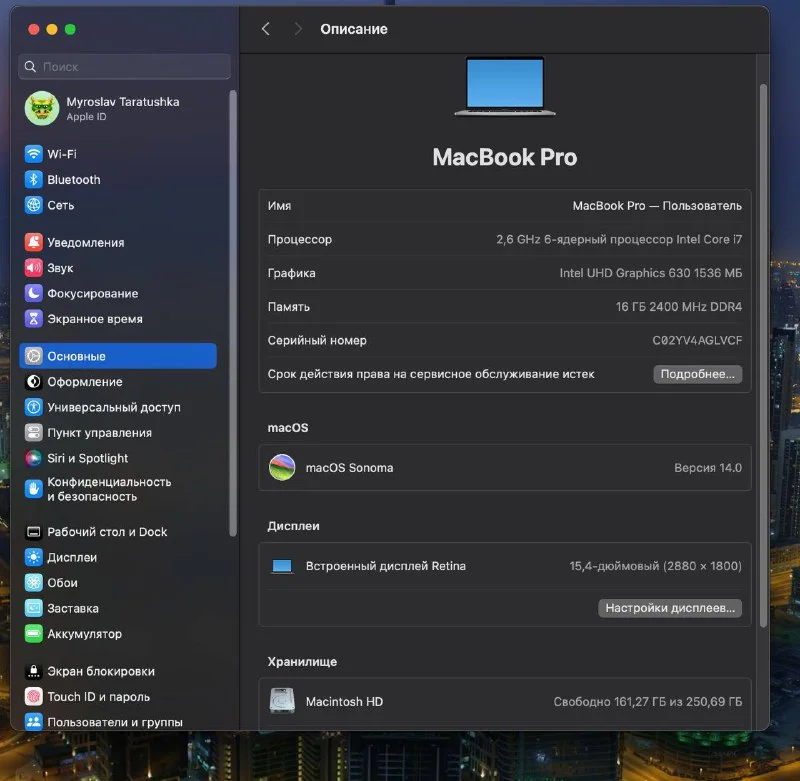Open Уведомления bell icon

click(x=34, y=242)
